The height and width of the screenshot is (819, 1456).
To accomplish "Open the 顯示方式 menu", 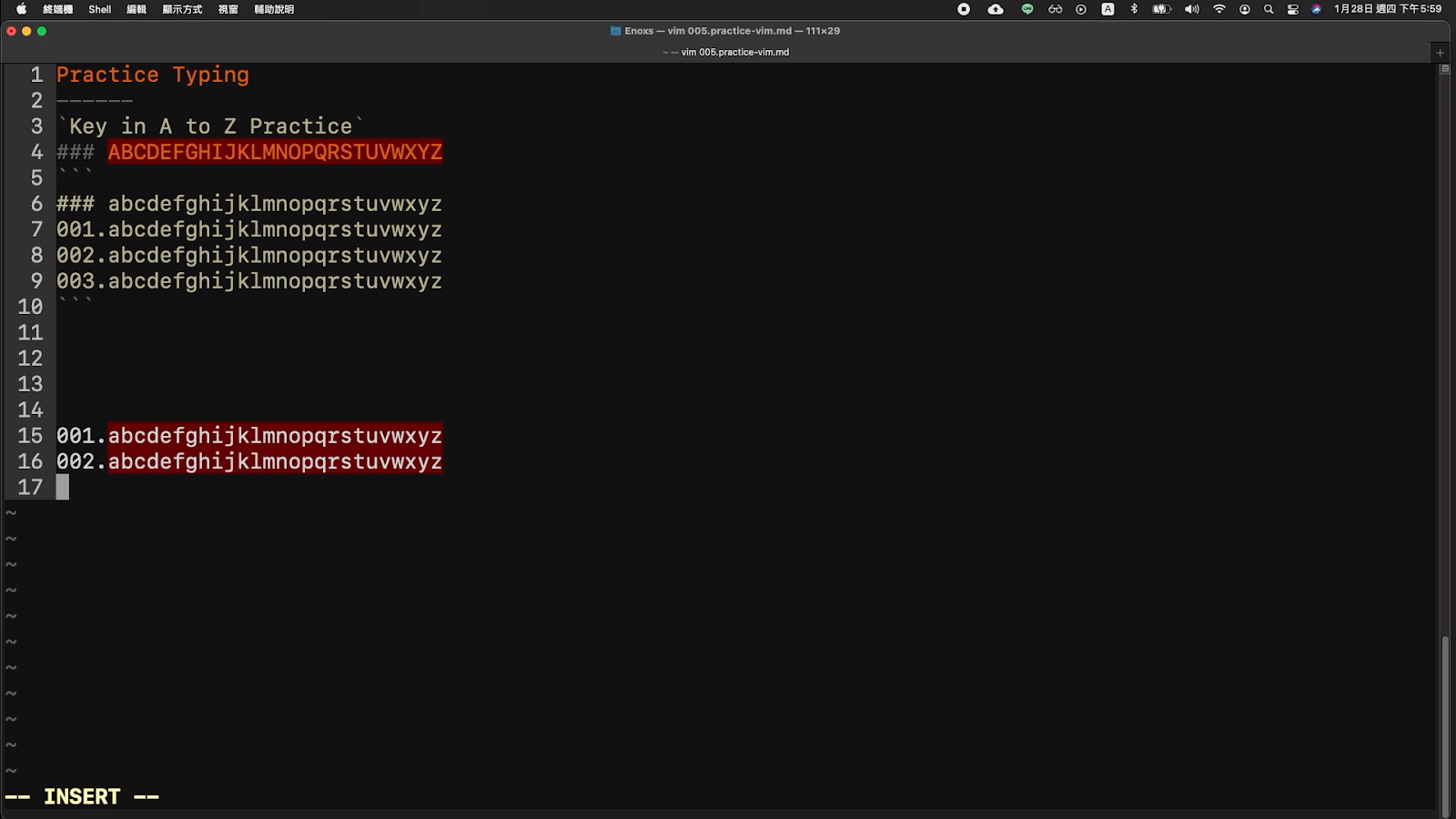I will [x=182, y=9].
